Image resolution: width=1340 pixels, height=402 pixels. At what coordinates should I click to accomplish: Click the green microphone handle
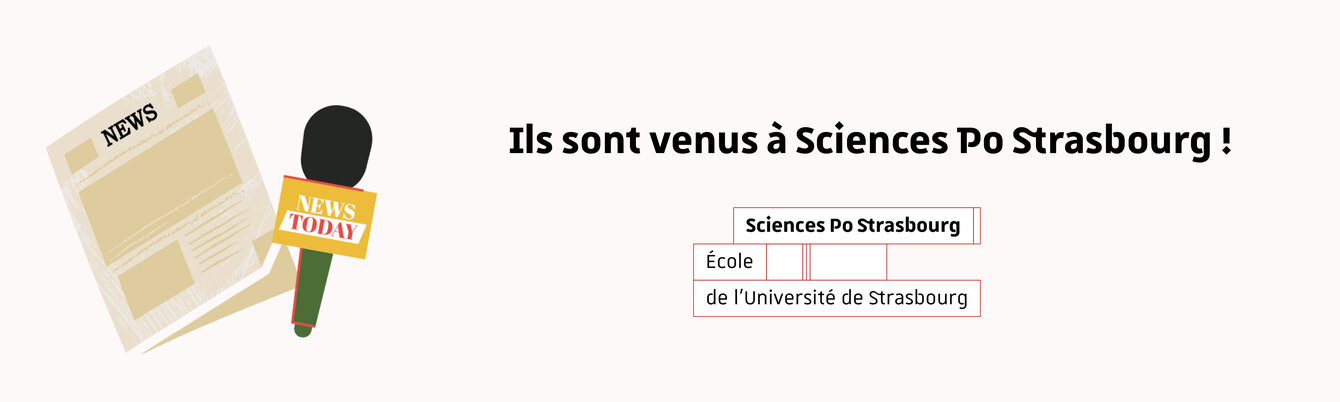coord(312,291)
